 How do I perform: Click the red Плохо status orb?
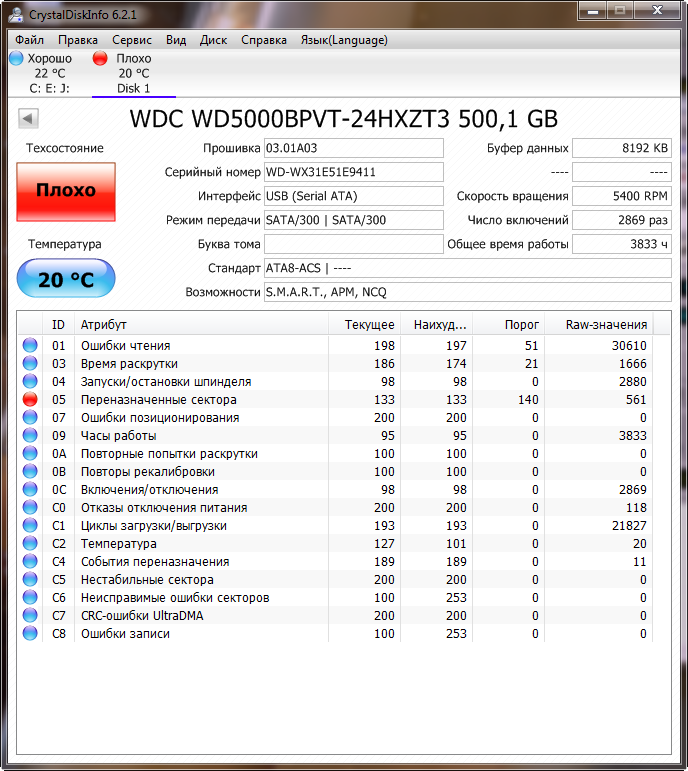100,58
